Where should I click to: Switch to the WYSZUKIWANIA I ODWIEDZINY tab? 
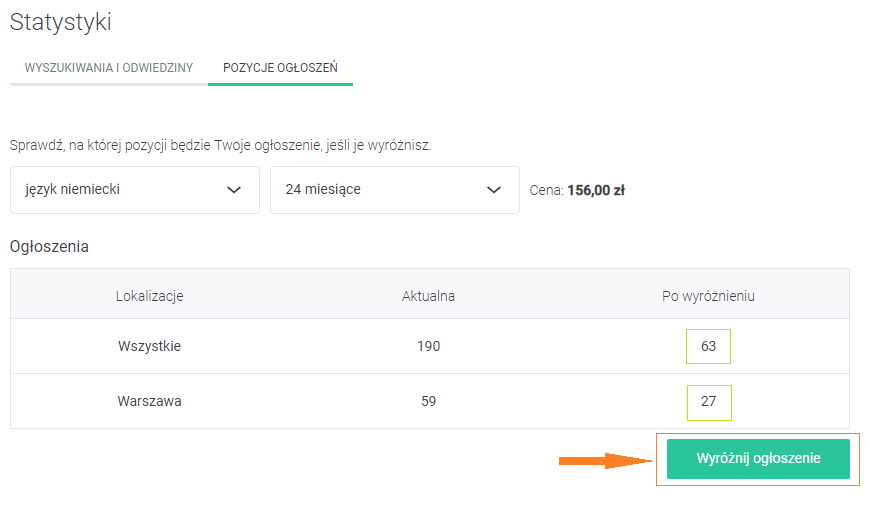[108, 68]
